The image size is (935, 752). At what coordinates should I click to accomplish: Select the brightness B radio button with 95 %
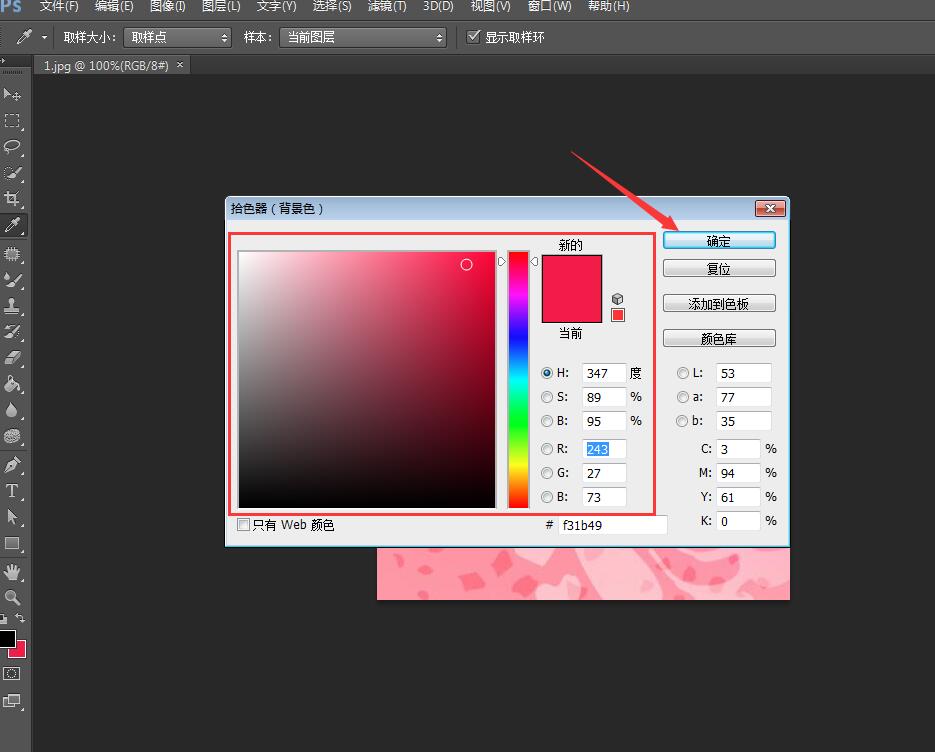(547, 421)
